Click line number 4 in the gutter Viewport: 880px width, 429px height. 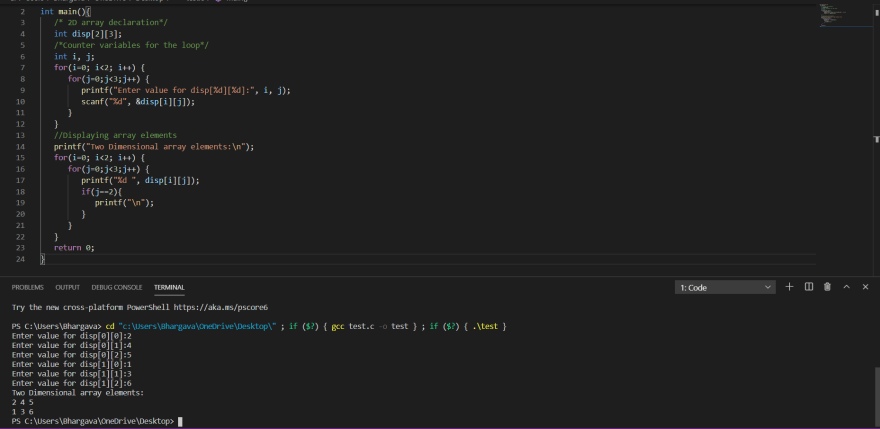pyautogui.click(x=22, y=34)
